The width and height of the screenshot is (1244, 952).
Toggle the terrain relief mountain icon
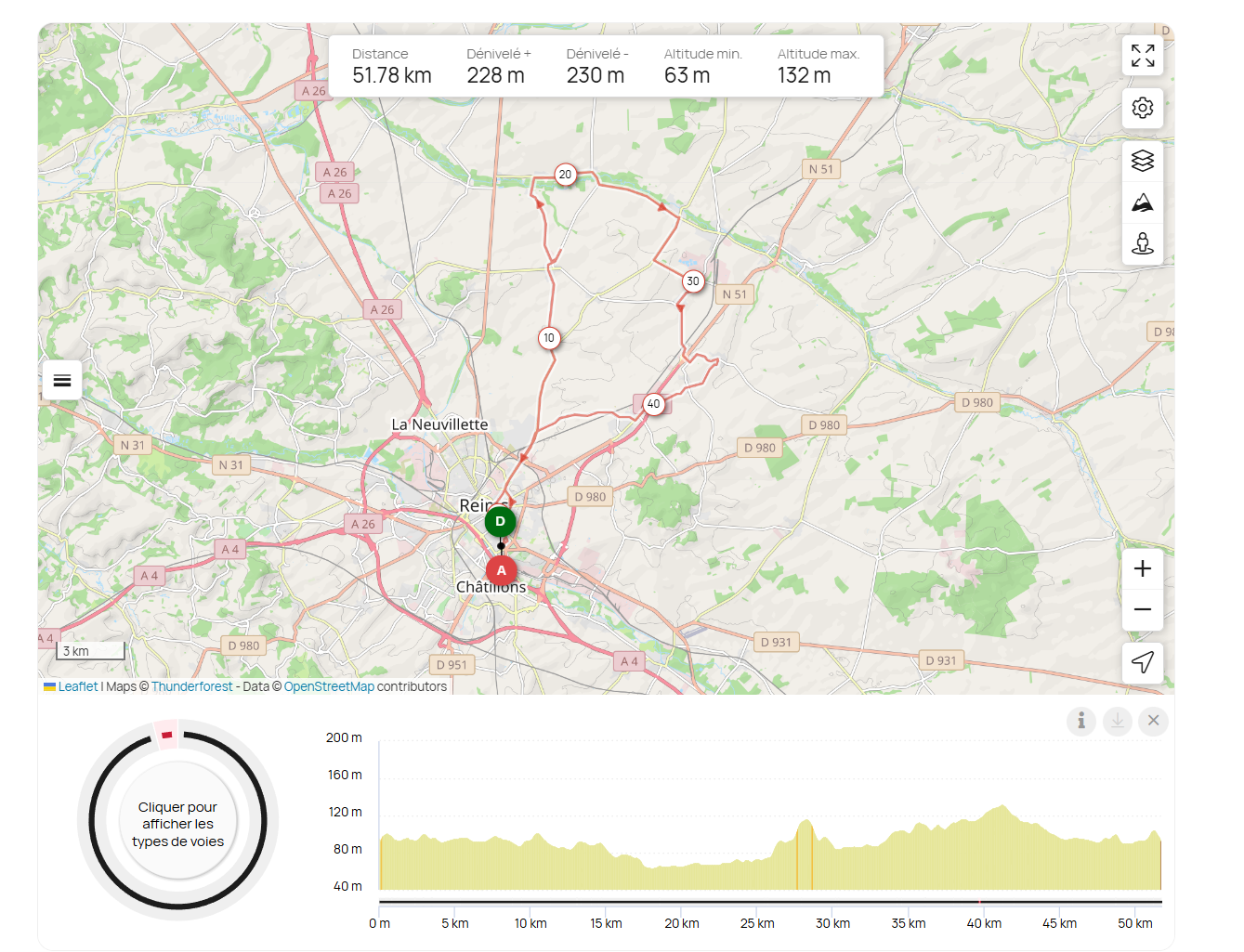pyautogui.click(x=1142, y=202)
